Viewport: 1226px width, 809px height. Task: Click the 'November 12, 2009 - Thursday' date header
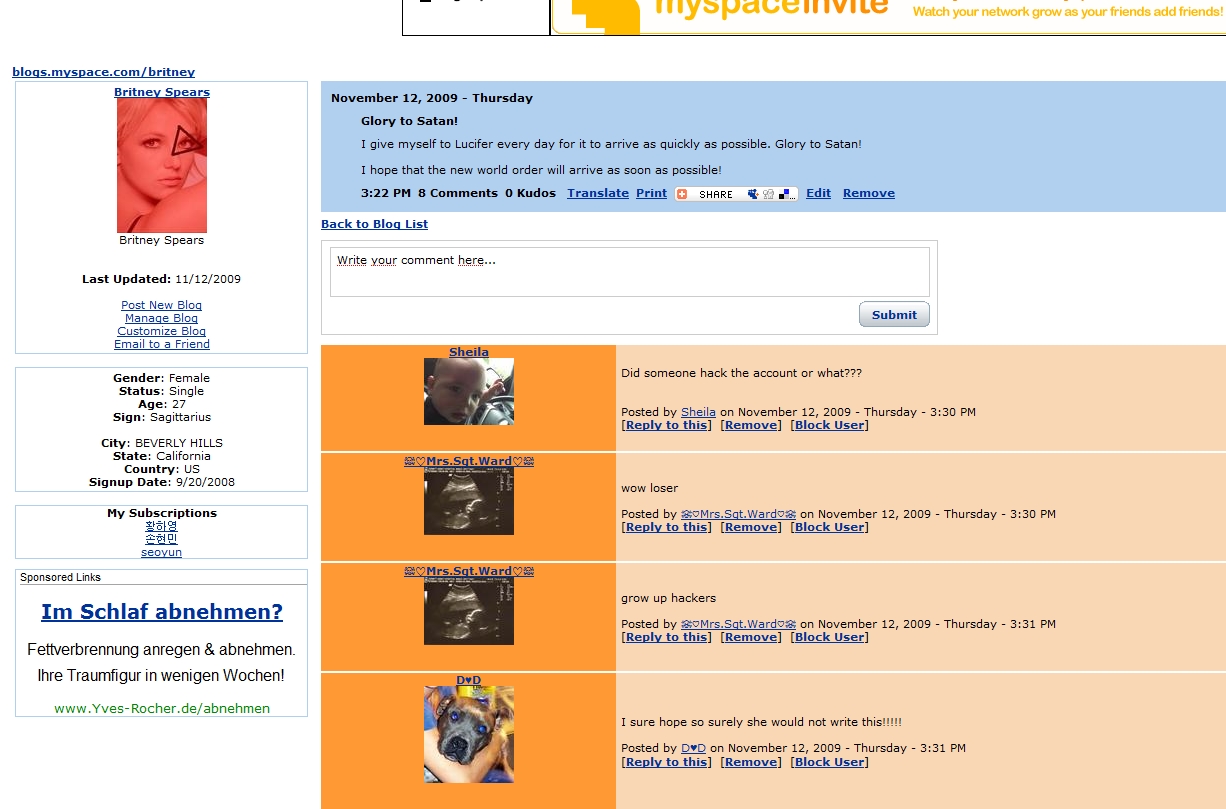432,98
